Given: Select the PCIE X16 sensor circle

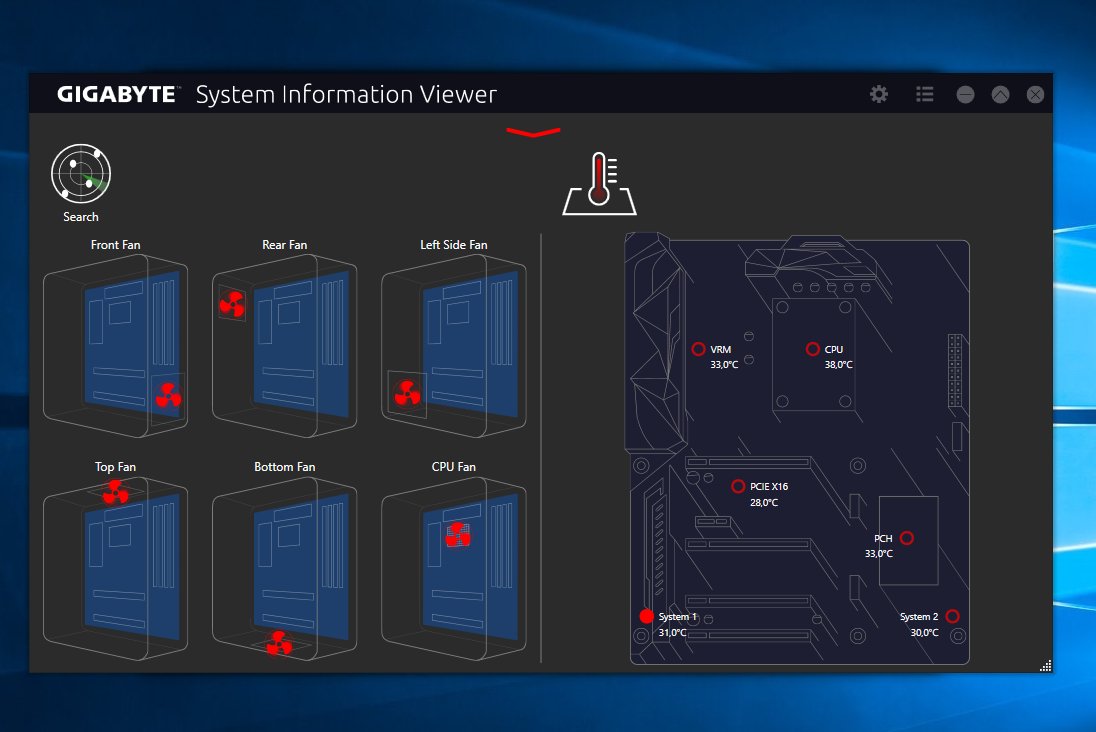Looking at the screenshot, I should 738,487.
